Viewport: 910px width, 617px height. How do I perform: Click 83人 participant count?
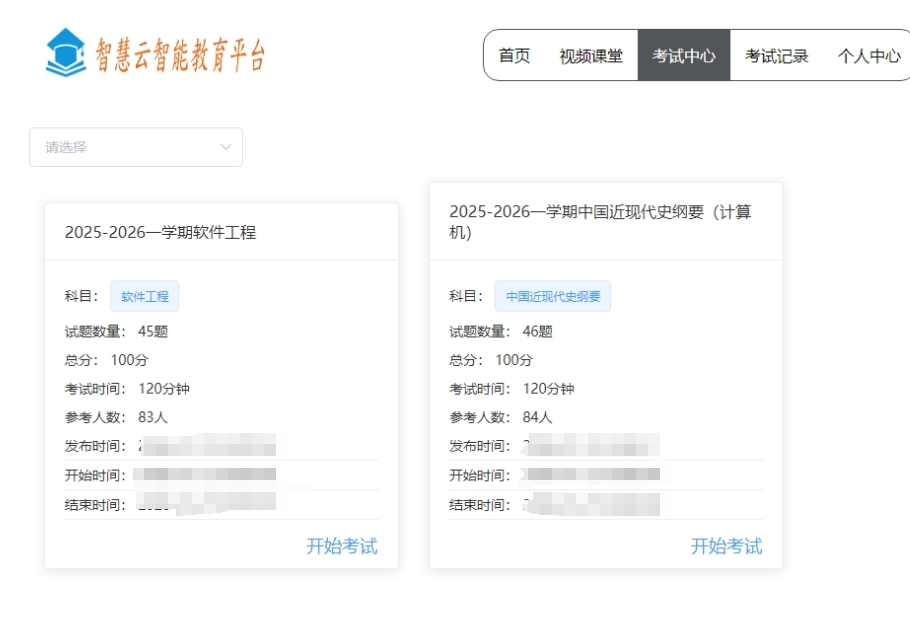coord(153,417)
